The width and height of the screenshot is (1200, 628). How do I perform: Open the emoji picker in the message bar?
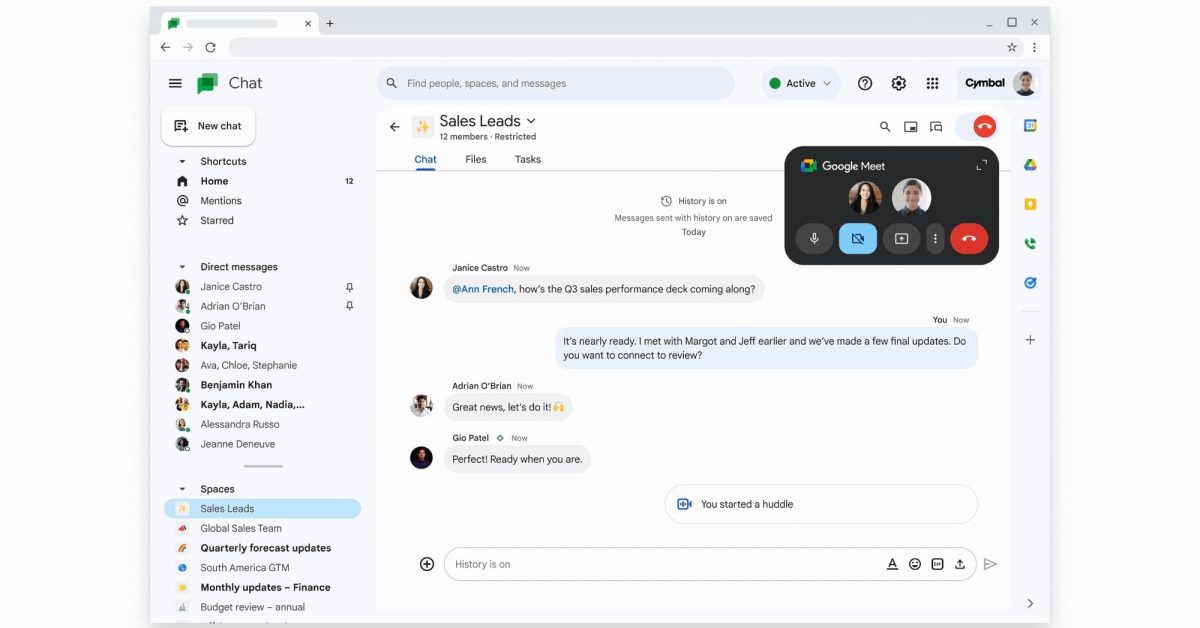[x=914, y=563]
